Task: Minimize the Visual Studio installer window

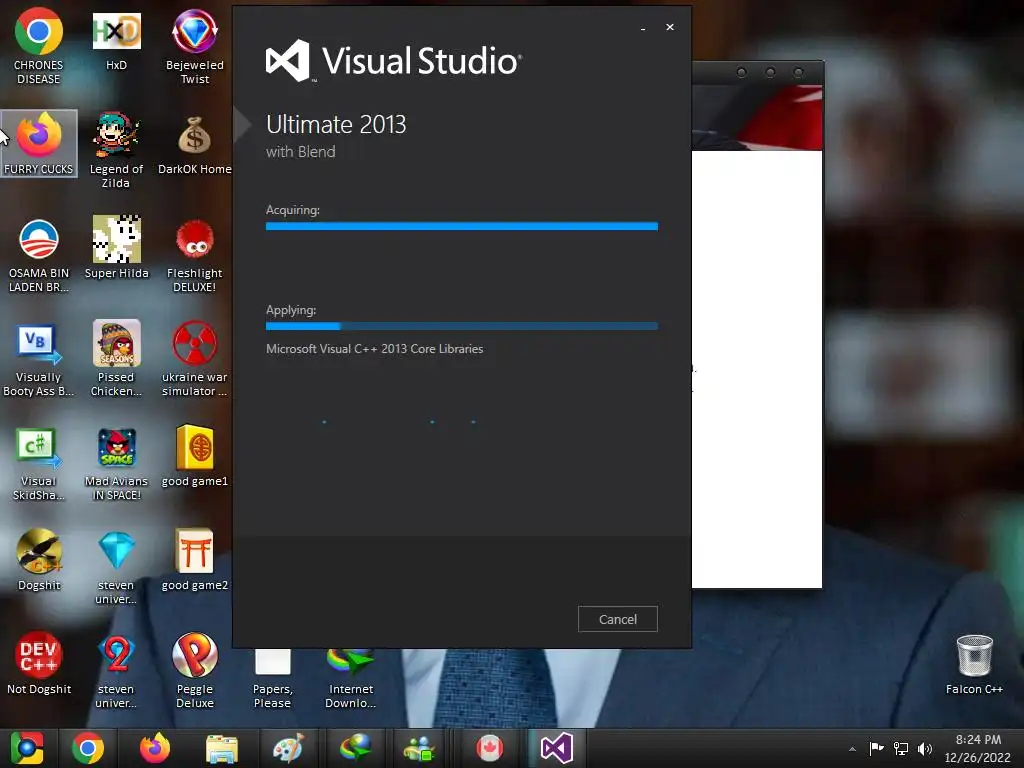Action: (x=643, y=27)
